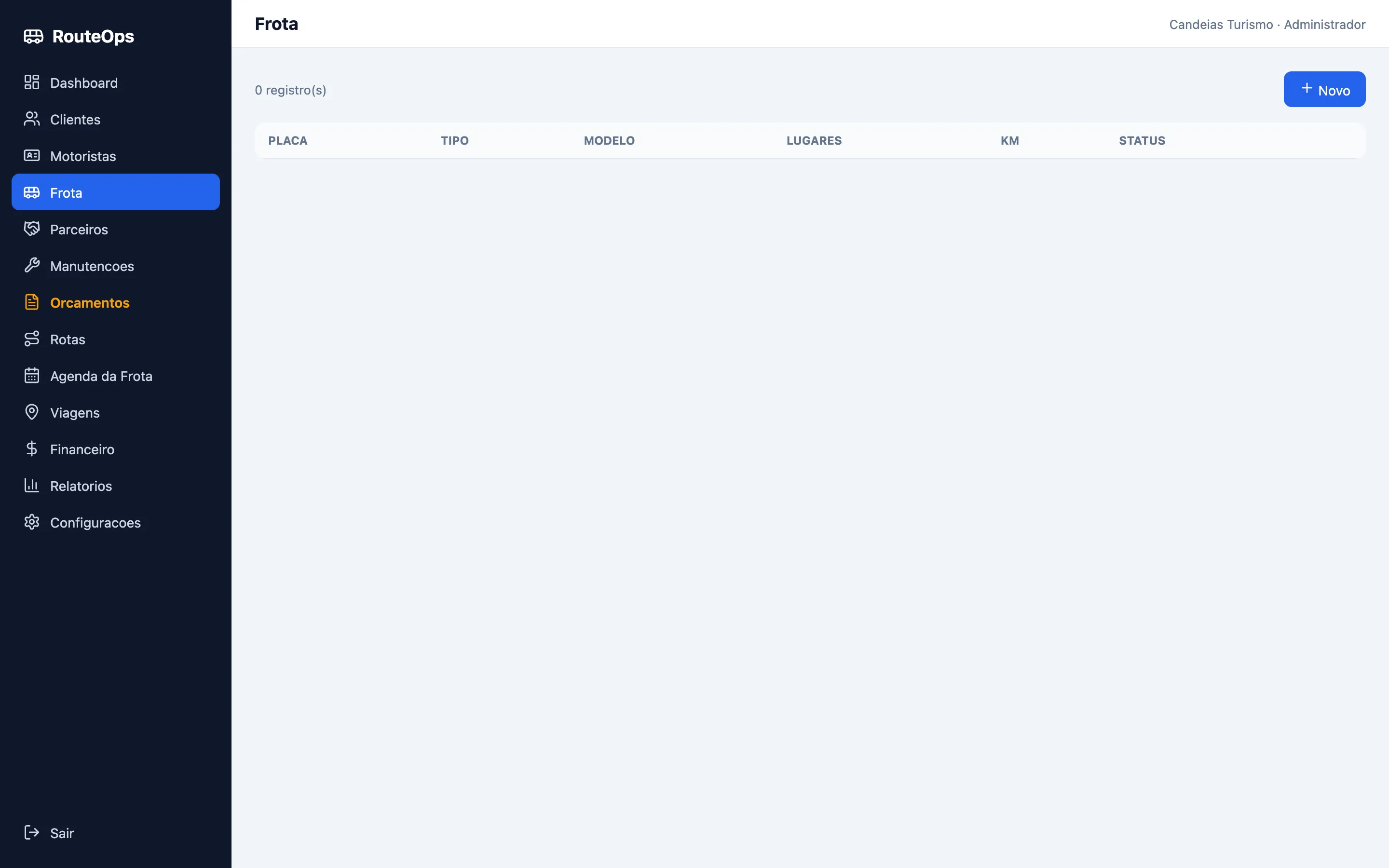
Task: Click the Manutencoes wrench icon
Action: point(31,265)
